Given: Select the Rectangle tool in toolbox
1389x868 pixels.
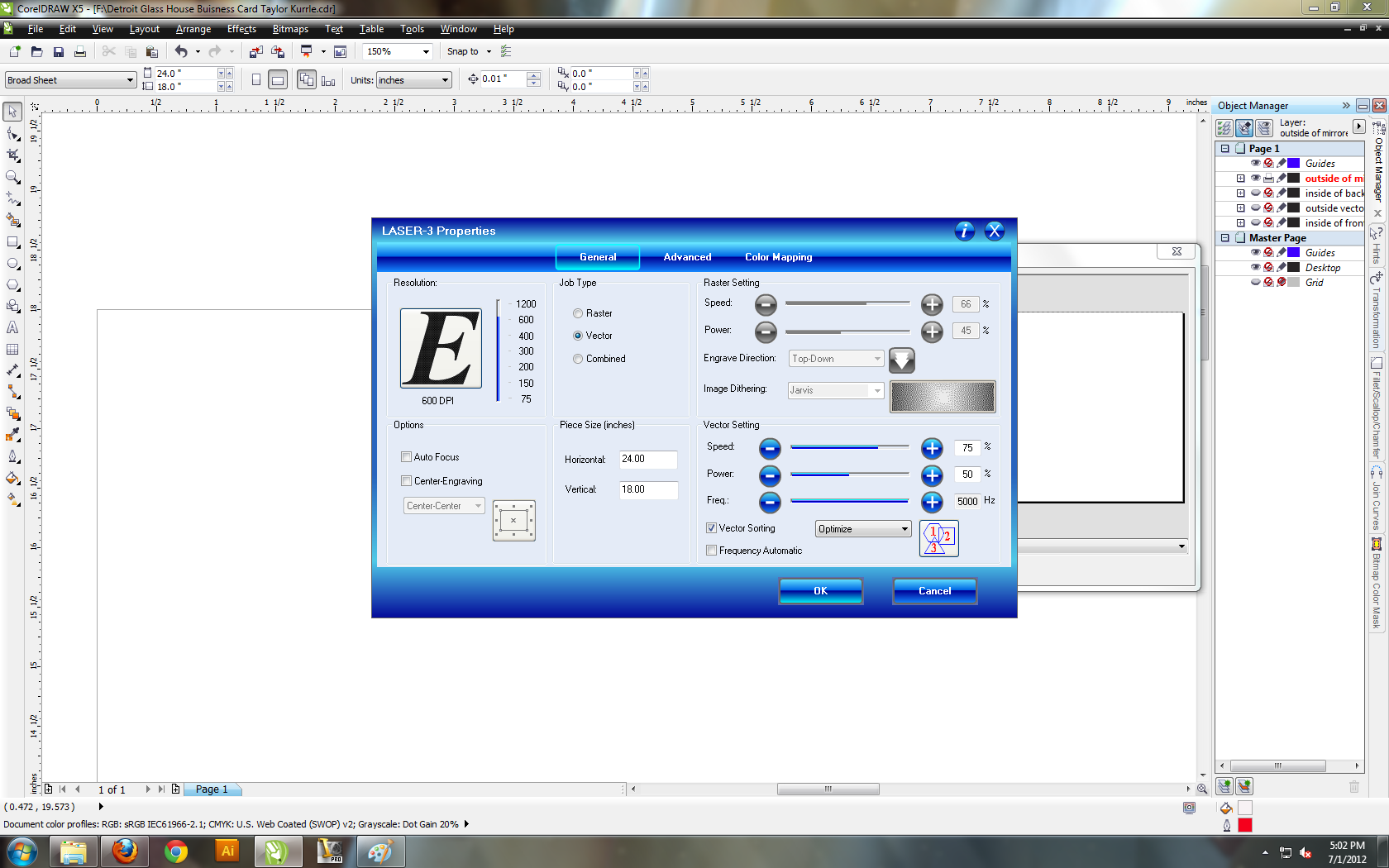Looking at the screenshot, I should pos(12,242).
